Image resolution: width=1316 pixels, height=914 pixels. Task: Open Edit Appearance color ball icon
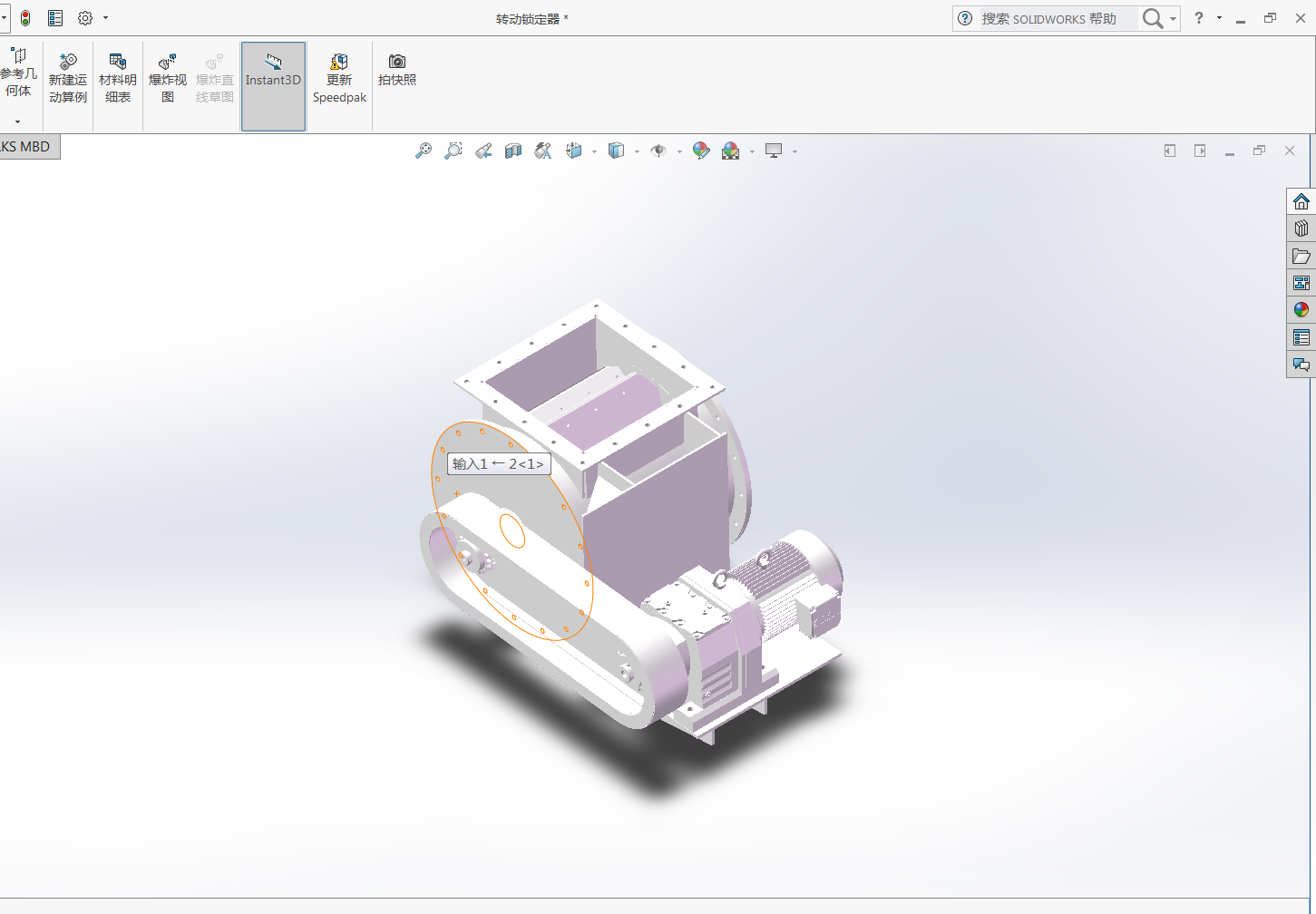(701, 151)
